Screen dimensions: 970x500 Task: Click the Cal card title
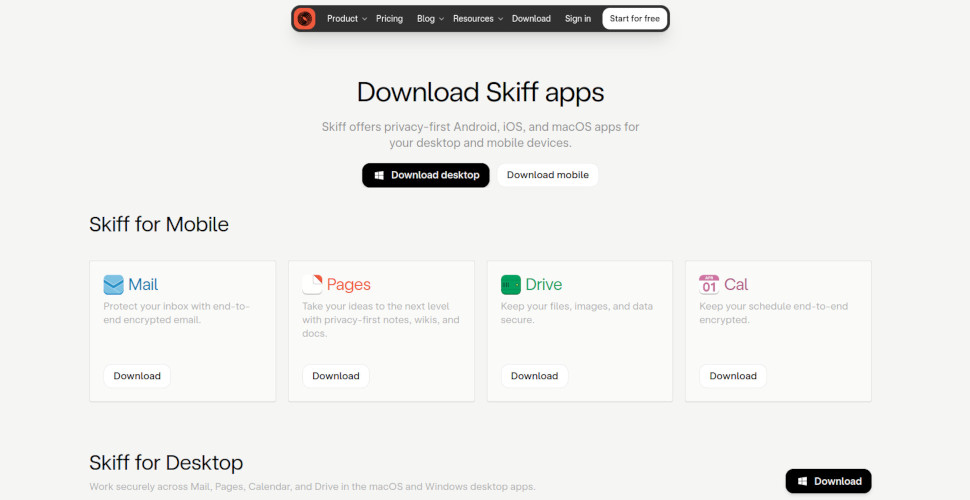(736, 285)
